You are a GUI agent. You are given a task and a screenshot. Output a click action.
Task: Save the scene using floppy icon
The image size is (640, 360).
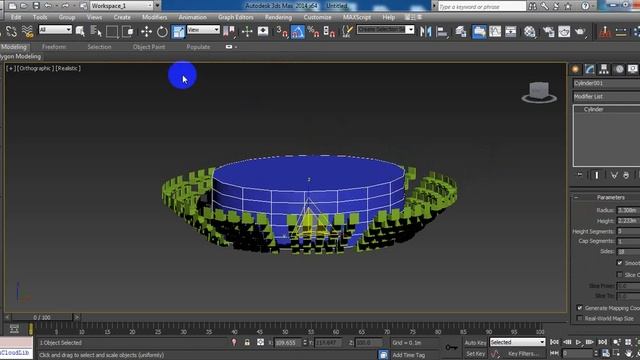click(x=36, y=6)
